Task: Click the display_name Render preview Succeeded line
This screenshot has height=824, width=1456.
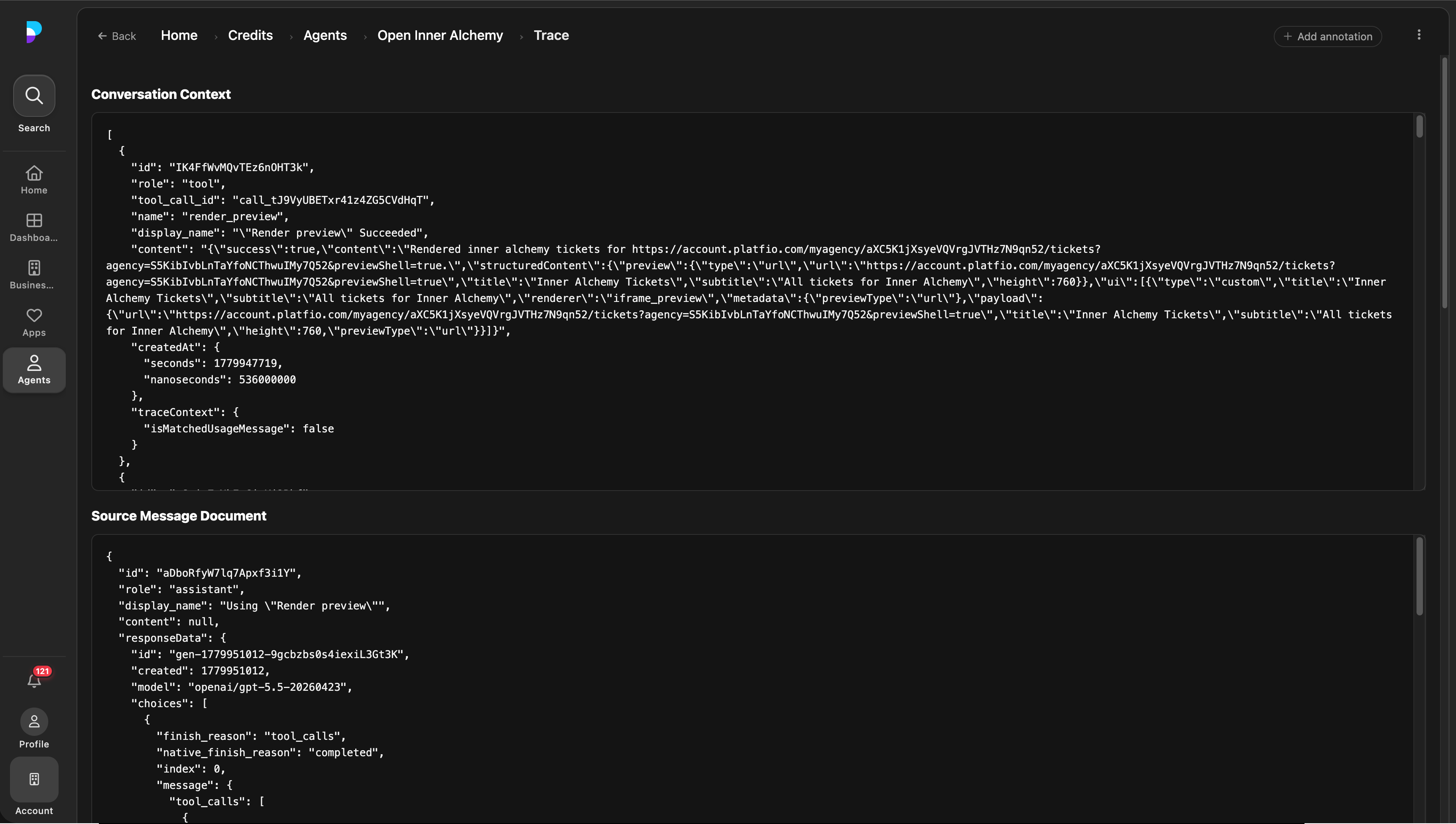Action: click(x=280, y=233)
